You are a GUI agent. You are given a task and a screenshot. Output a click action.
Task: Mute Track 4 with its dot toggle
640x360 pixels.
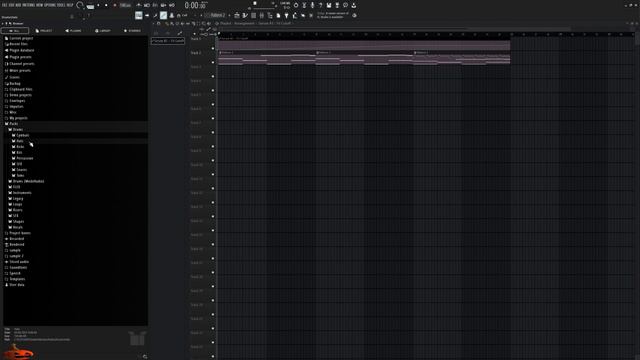(x=213, y=90)
